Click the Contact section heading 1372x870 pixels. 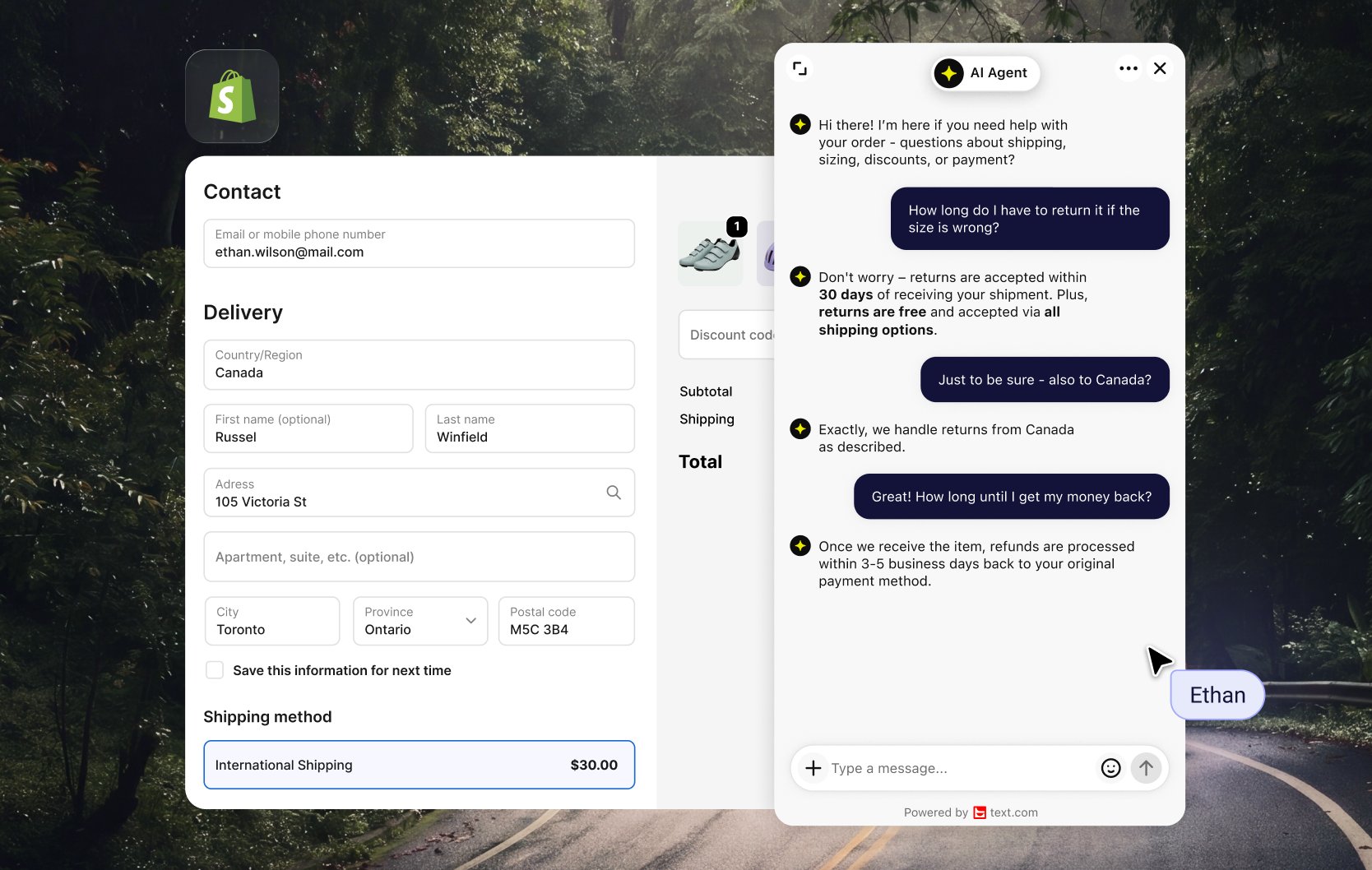tap(242, 192)
